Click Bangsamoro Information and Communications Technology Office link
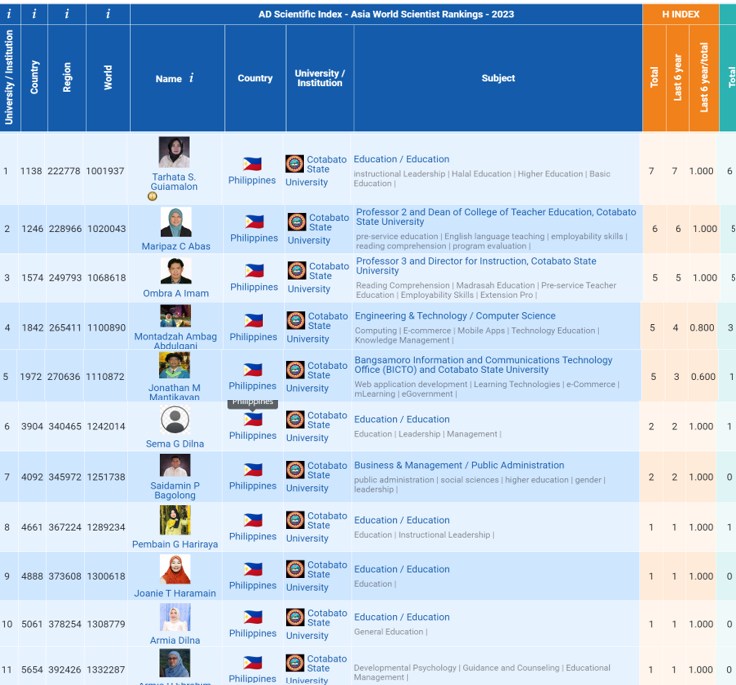 tap(483, 364)
